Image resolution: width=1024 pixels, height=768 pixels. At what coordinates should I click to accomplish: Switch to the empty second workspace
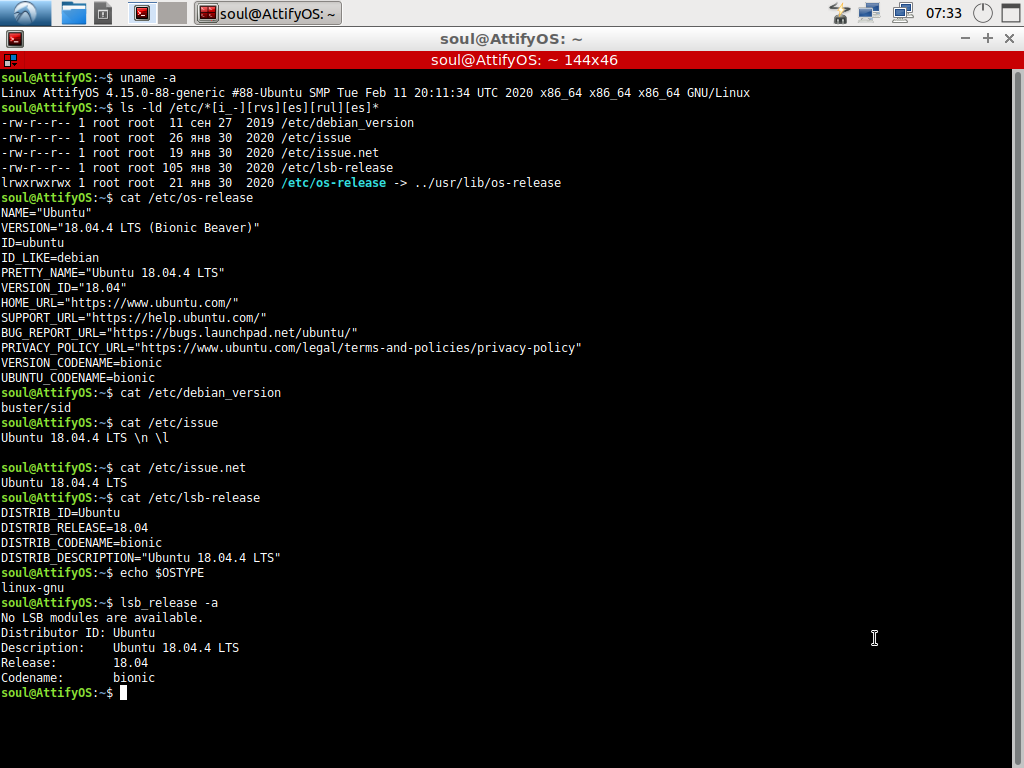pos(172,13)
